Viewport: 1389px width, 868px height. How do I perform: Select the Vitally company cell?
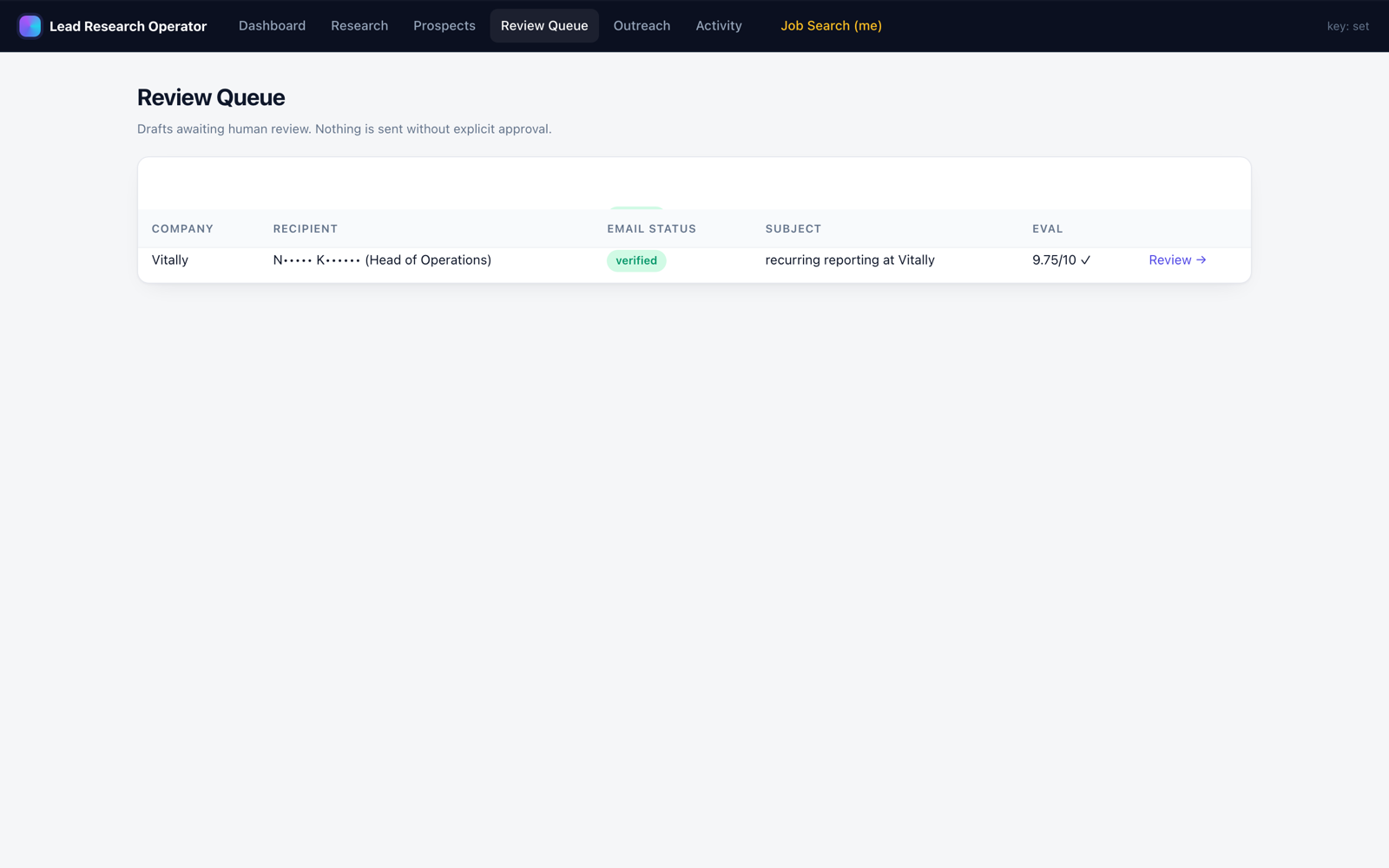(170, 260)
